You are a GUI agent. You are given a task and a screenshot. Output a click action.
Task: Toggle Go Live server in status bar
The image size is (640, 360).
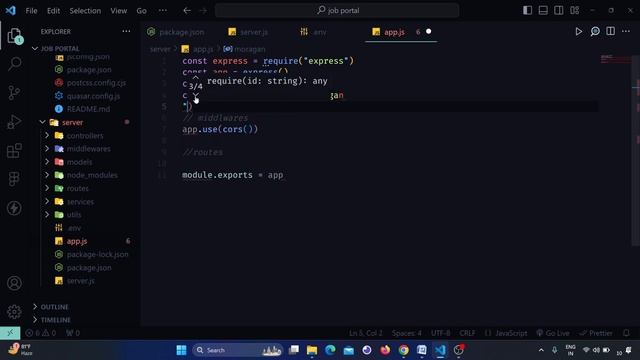pos(553,333)
